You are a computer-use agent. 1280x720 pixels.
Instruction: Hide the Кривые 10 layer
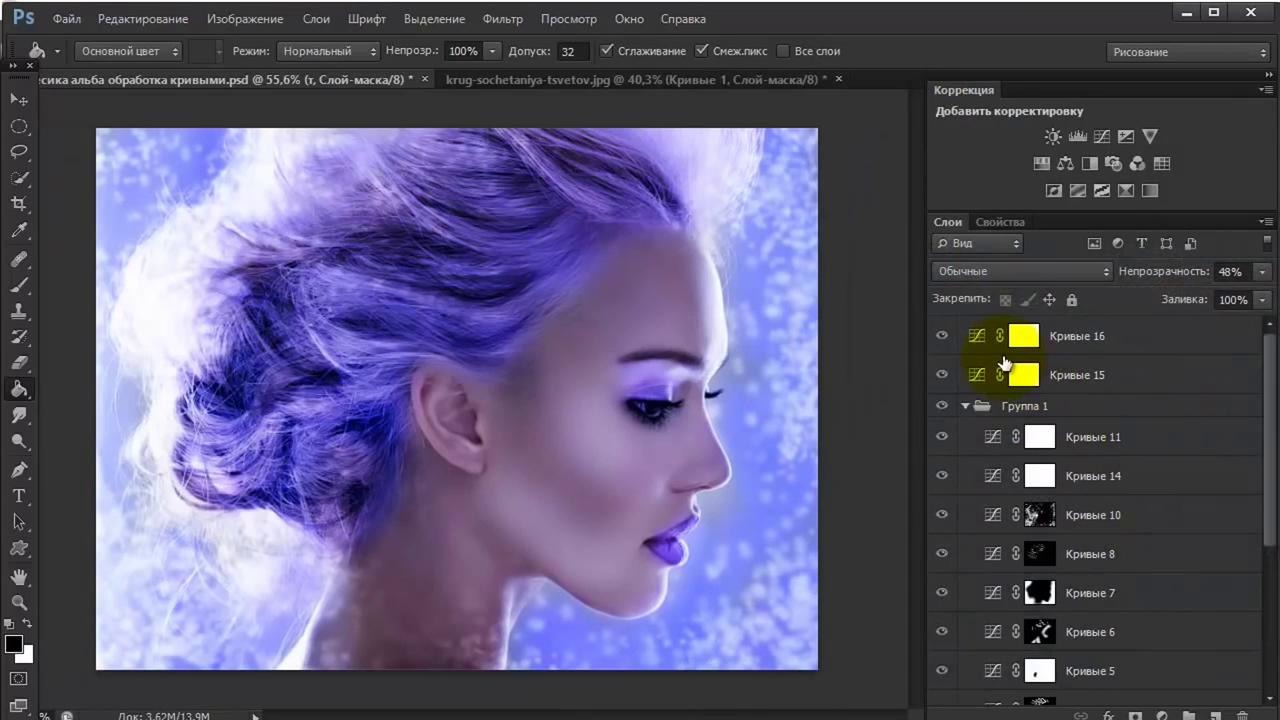click(942, 515)
